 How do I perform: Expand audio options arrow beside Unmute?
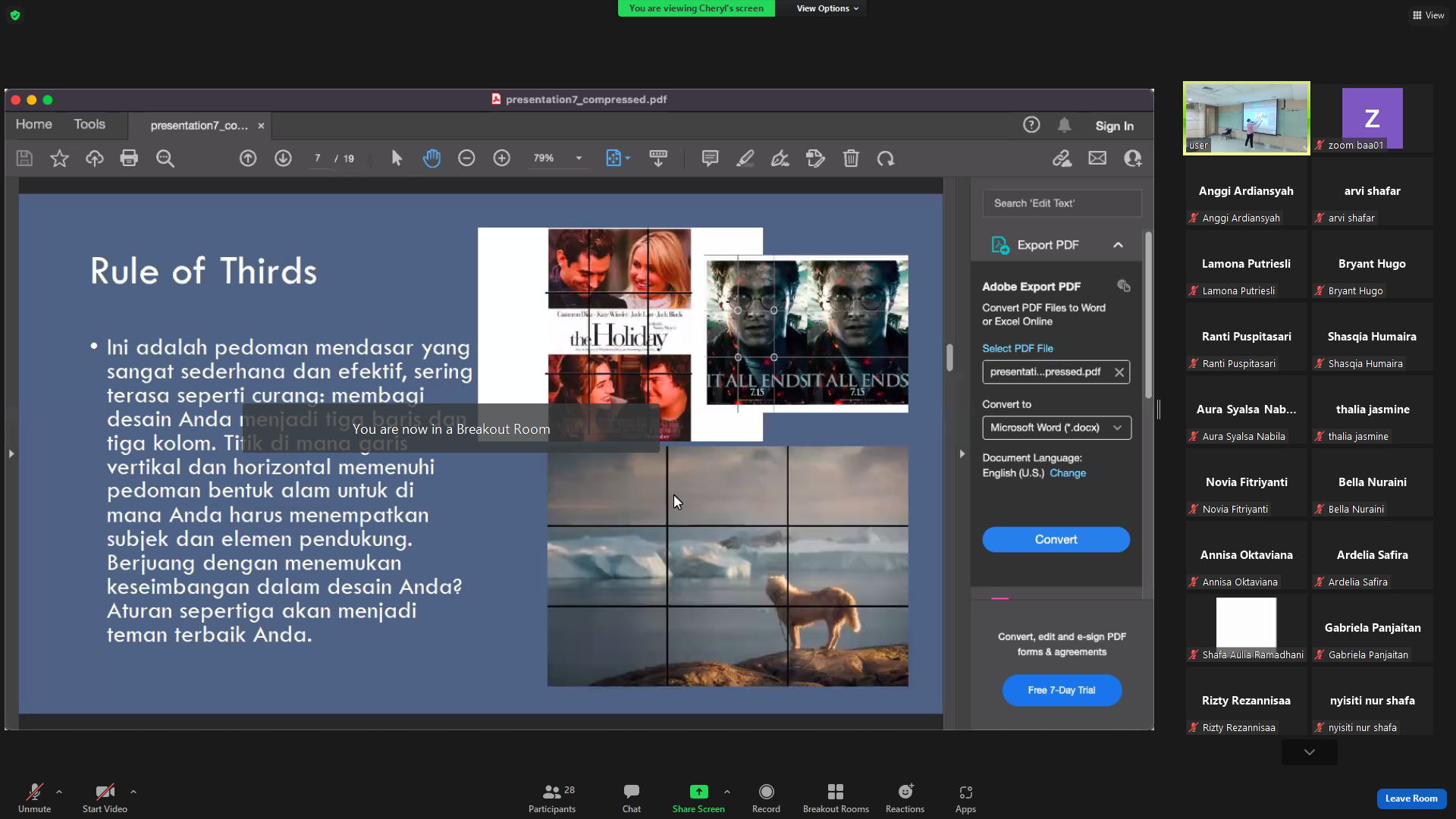[59, 792]
